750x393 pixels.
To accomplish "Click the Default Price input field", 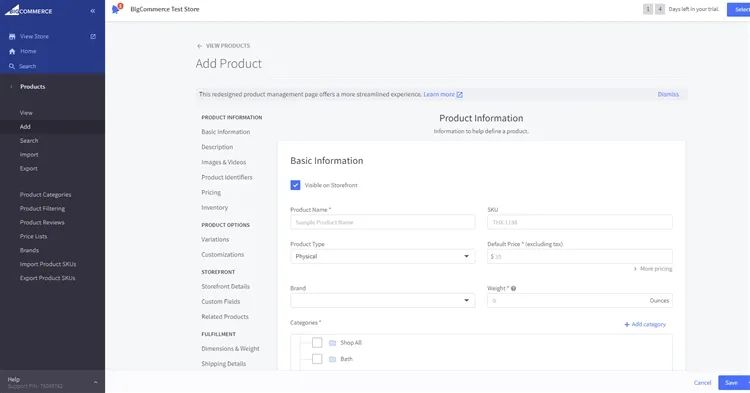I will pos(580,256).
